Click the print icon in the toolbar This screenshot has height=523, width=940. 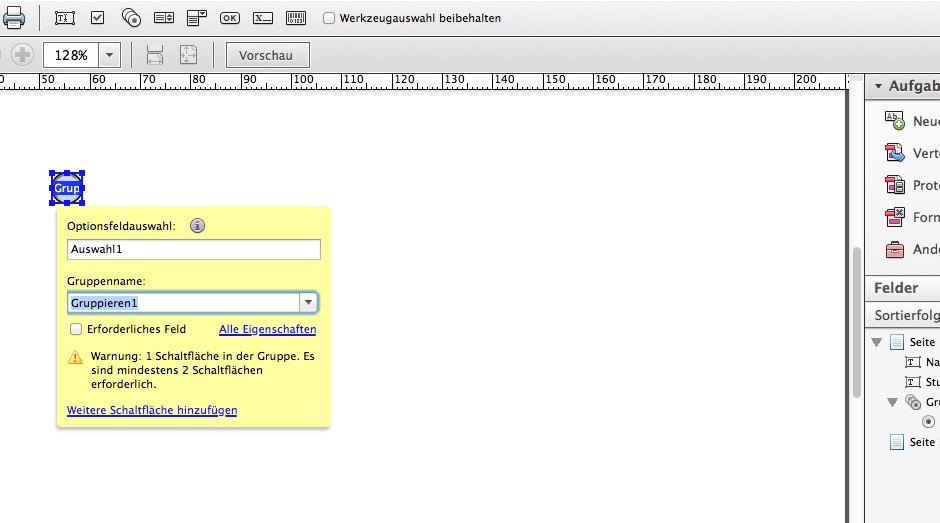14,17
